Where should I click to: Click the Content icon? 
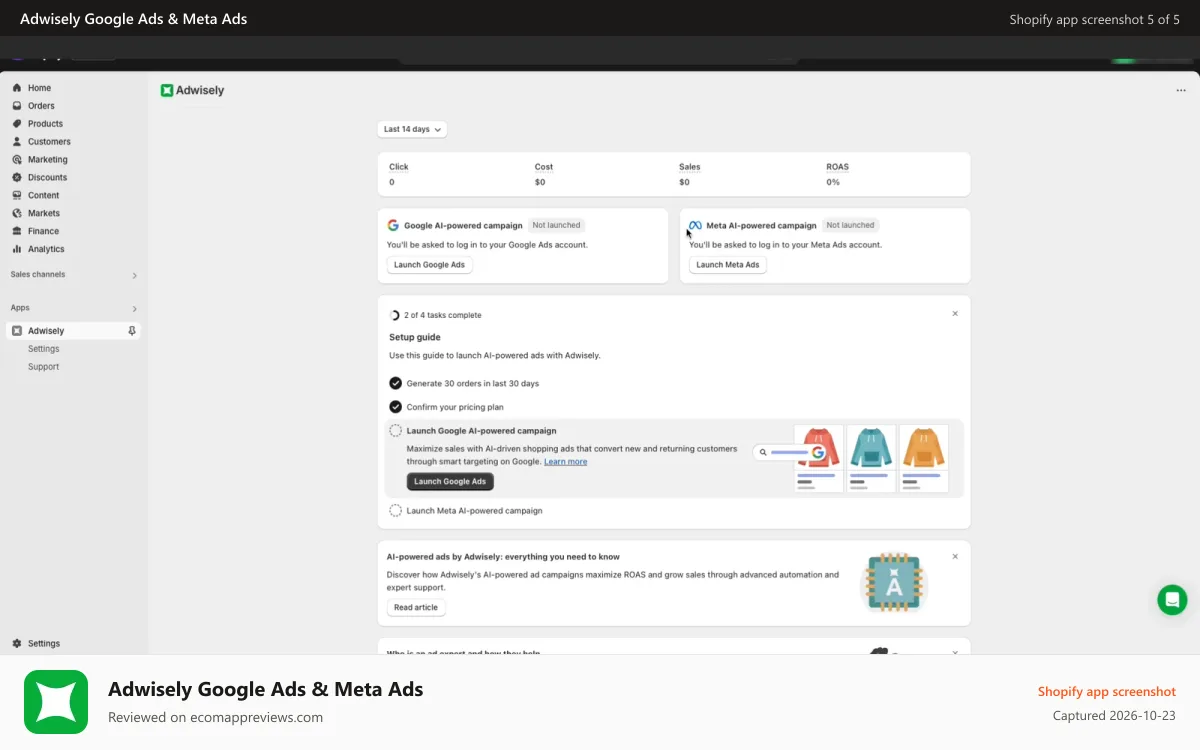tap(17, 196)
